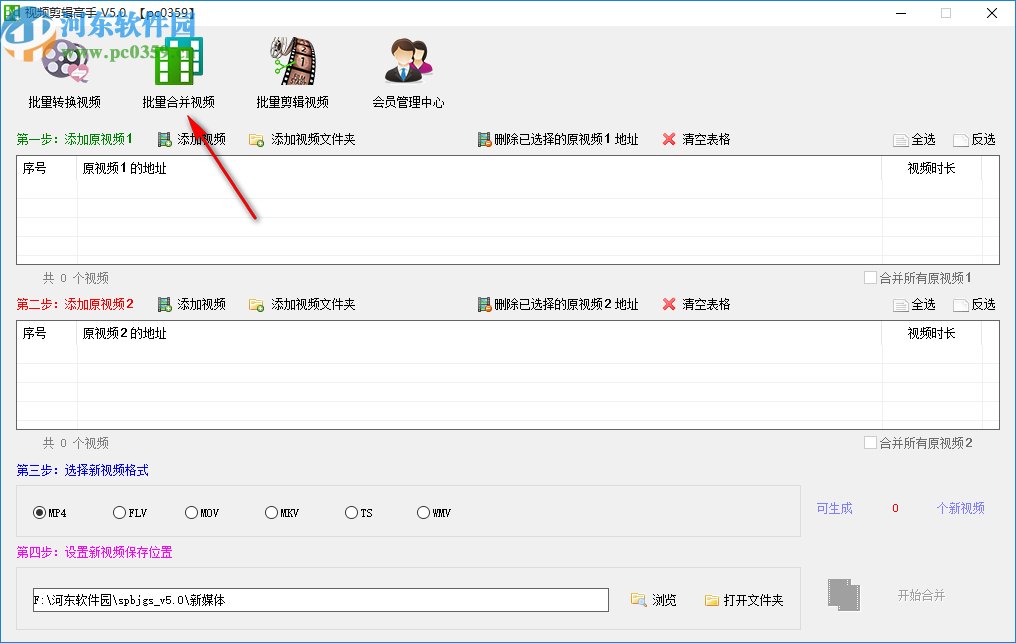Enable 合并所有原视频2 checkbox
The height and width of the screenshot is (643, 1016).
tap(872, 443)
